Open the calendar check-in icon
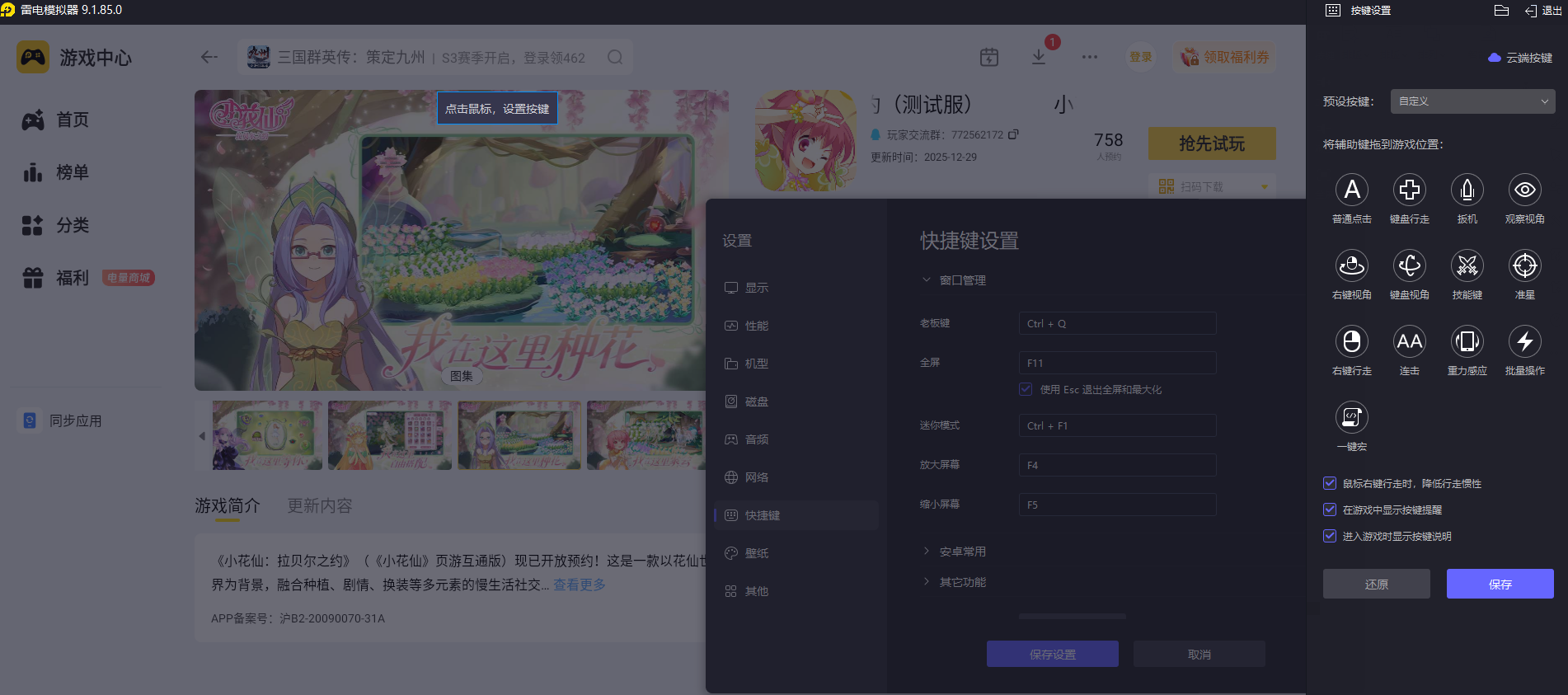1568x695 pixels. 989,57
